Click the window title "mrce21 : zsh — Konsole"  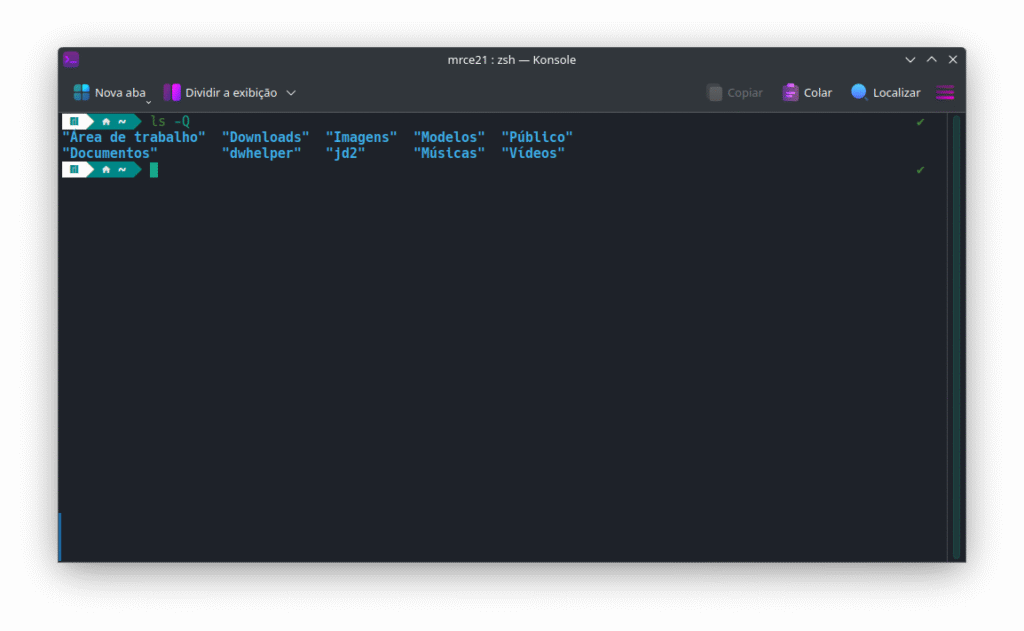click(x=511, y=60)
